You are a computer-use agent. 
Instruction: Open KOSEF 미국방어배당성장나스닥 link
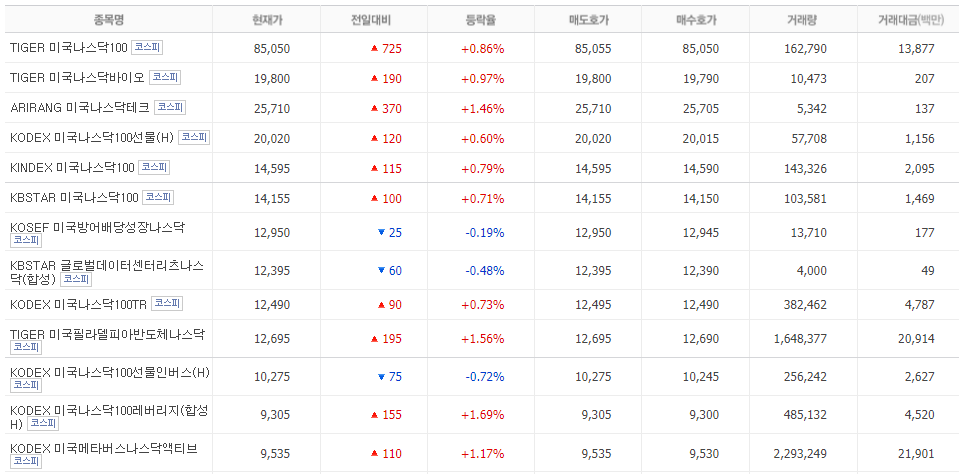pyautogui.click(x=97, y=228)
